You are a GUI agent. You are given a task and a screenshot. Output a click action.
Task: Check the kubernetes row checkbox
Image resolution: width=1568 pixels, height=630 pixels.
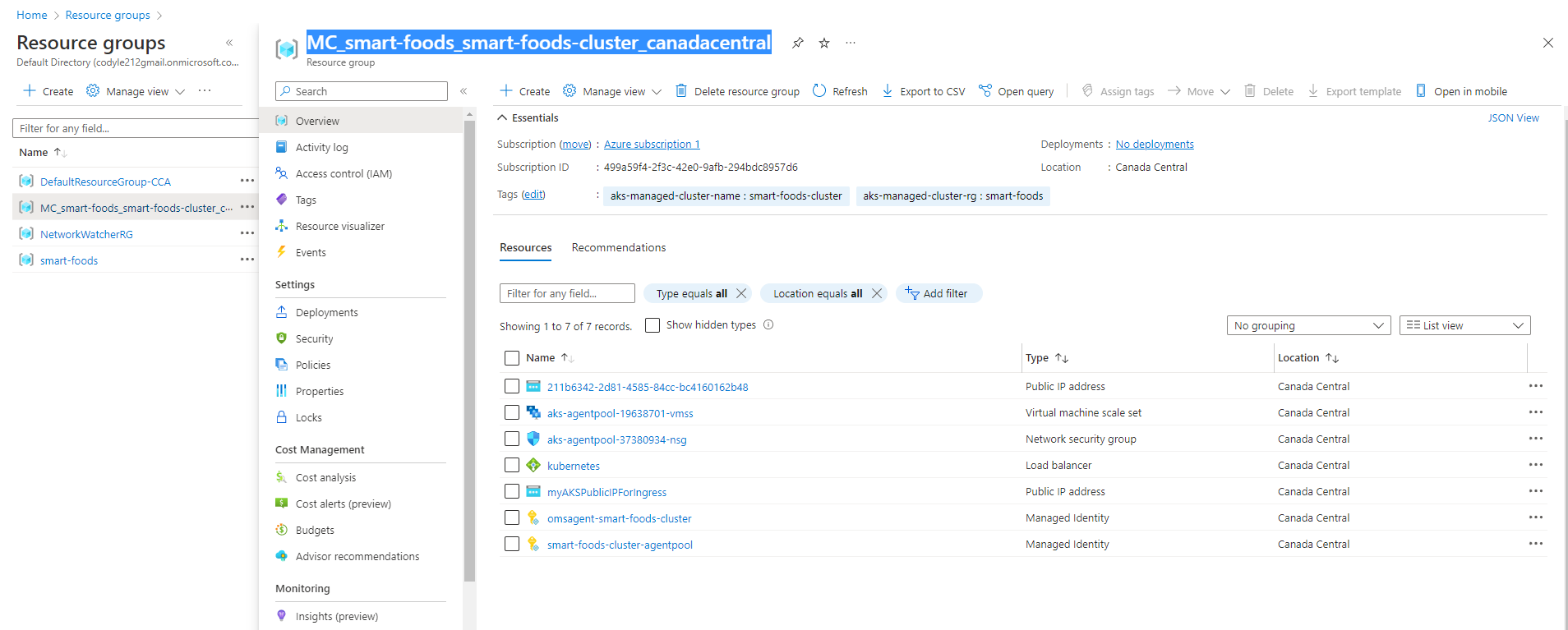point(512,465)
